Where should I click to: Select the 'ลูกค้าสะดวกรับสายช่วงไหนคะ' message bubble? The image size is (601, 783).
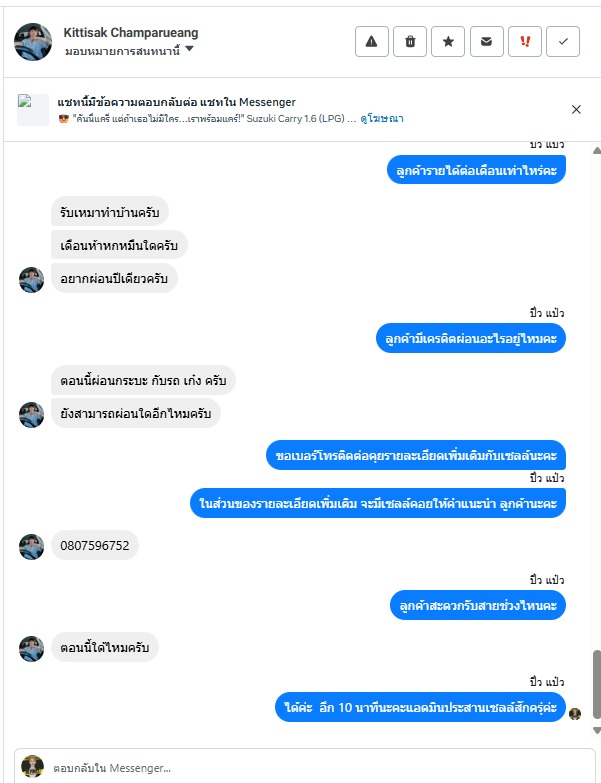(x=478, y=605)
